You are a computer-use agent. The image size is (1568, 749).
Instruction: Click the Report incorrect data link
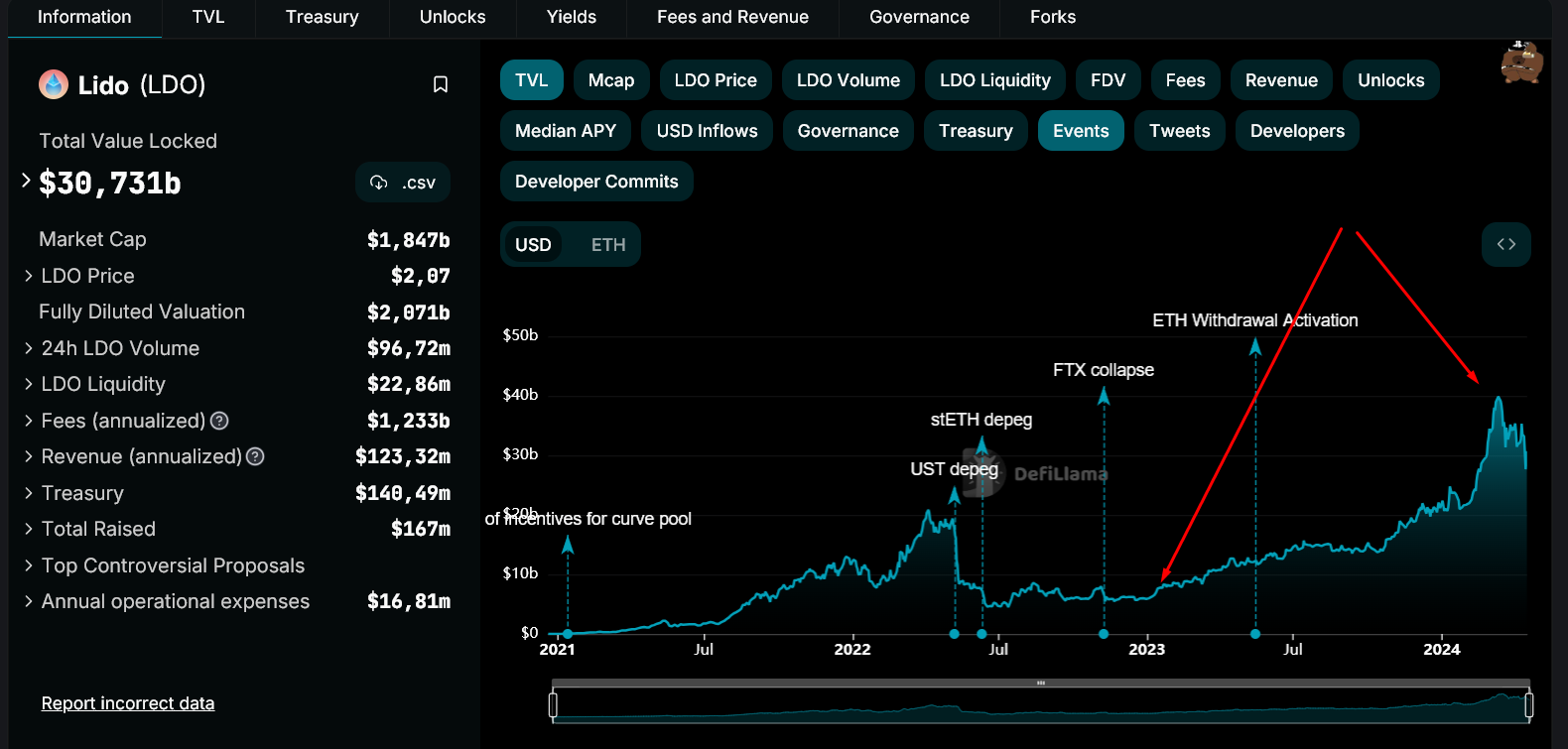(x=128, y=703)
